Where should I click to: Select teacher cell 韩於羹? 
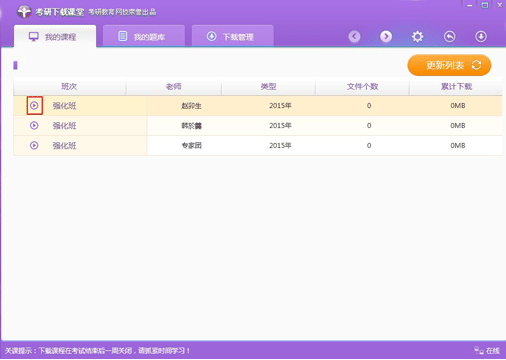[191, 126]
